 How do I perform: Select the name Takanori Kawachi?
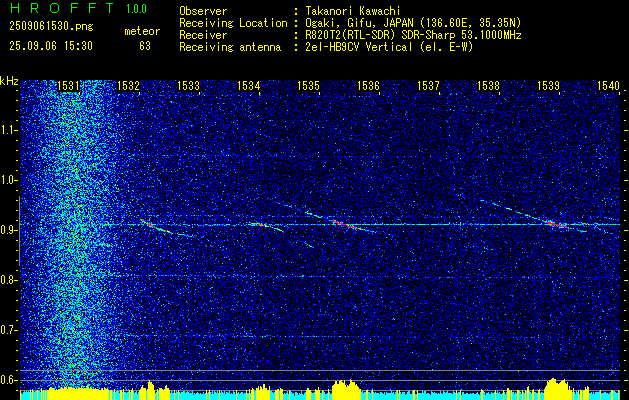(x=352, y=11)
